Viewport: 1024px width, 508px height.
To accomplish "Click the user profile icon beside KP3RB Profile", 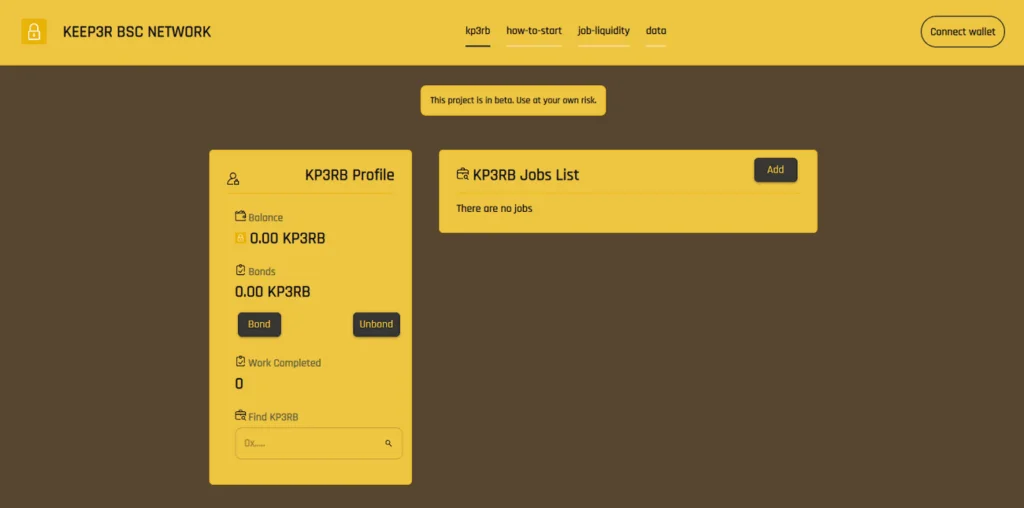I will pos(233,179).
